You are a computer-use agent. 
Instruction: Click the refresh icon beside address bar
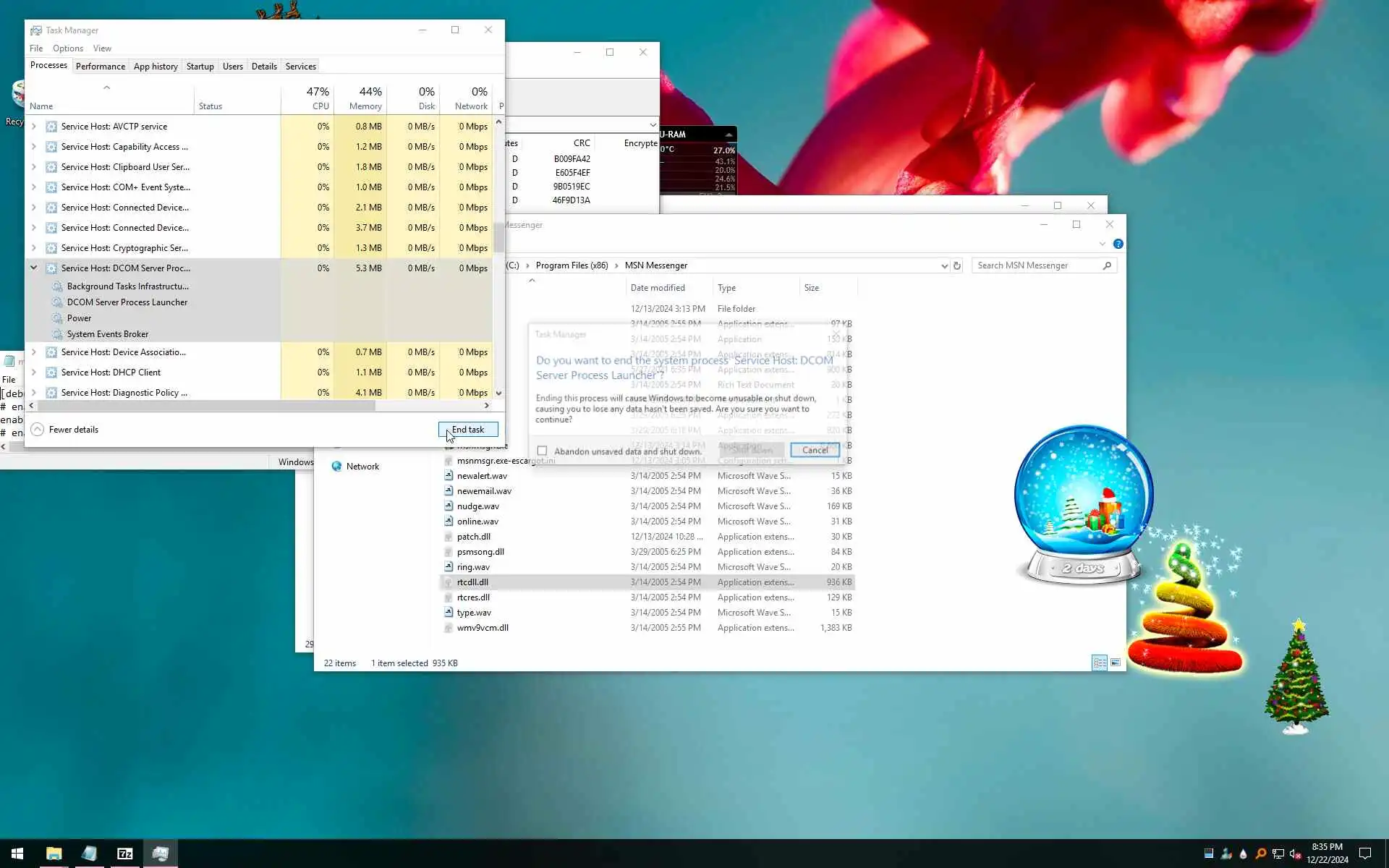[x=957, y=265]
